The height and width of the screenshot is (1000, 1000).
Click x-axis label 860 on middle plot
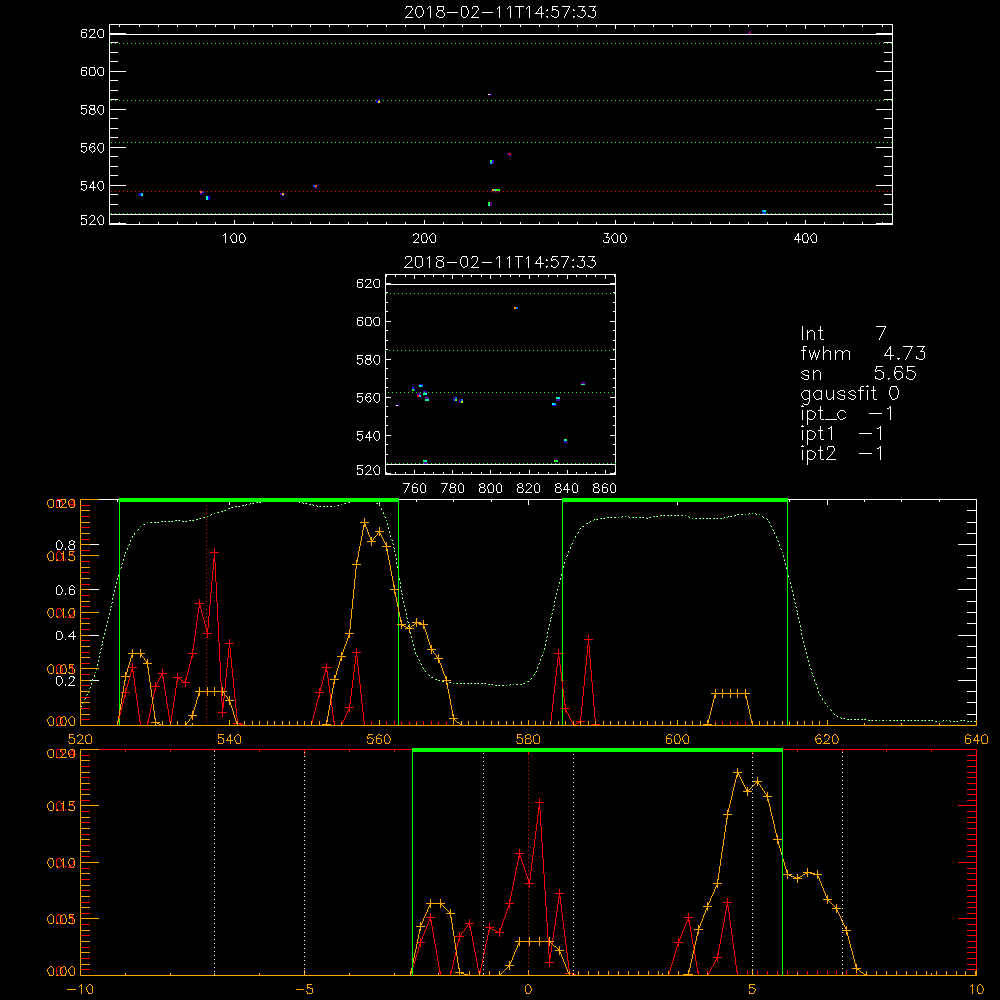[x=605, y=489]
